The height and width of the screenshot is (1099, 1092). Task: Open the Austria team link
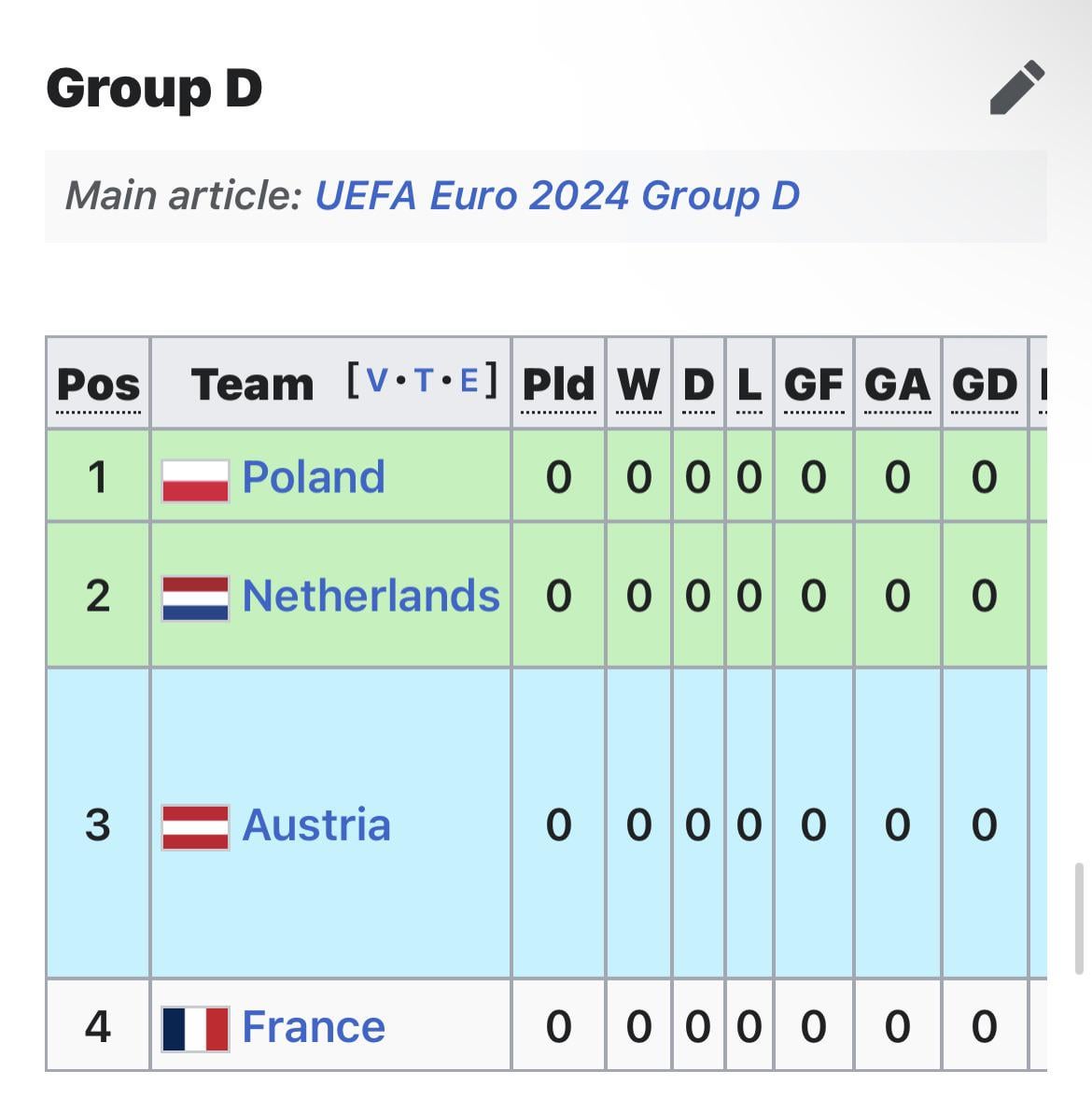[x=316, y=825]
